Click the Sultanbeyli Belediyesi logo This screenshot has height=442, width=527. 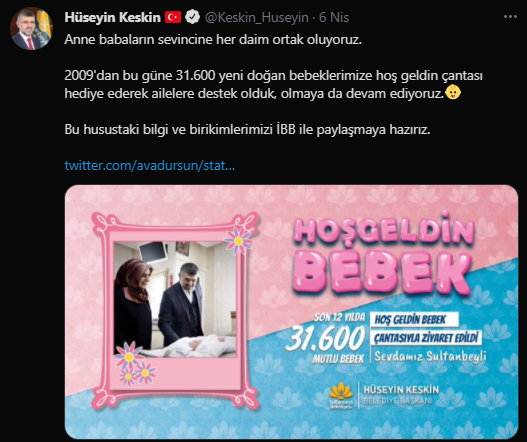point(341,396)
